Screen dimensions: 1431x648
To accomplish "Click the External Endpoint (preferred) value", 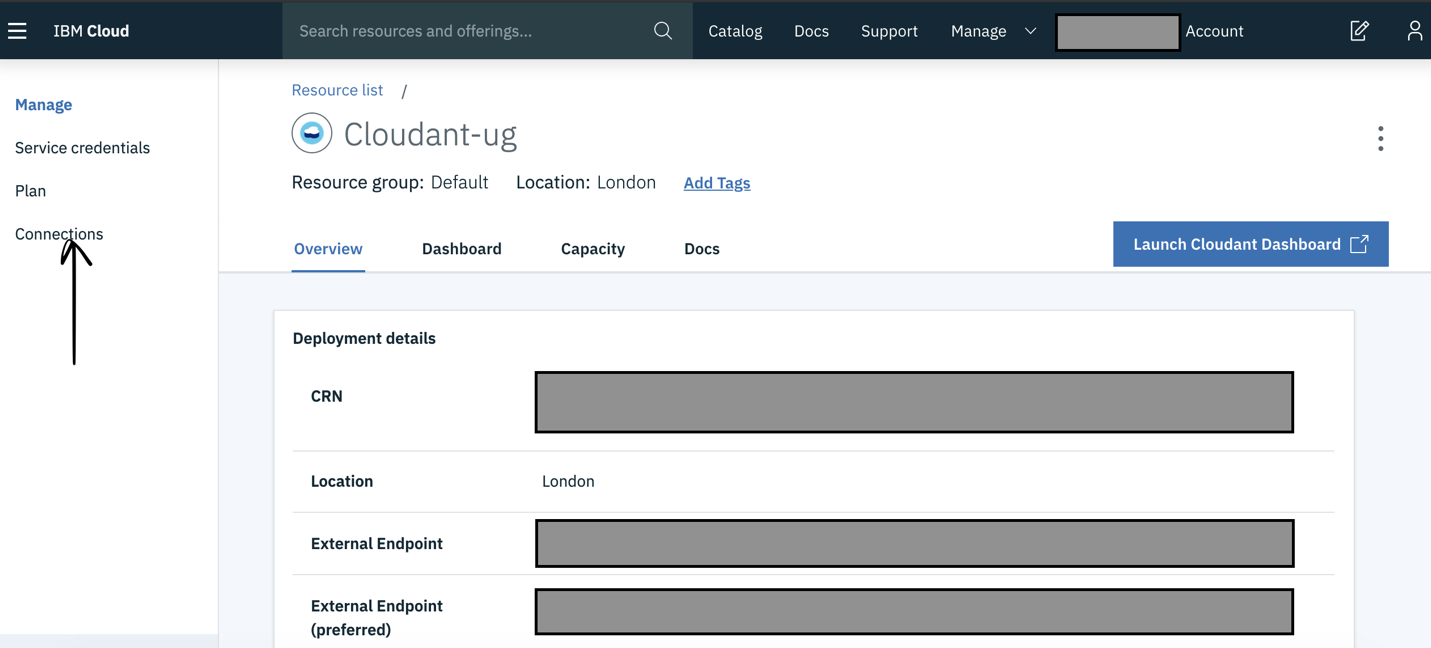I will (x=914, y=611).
